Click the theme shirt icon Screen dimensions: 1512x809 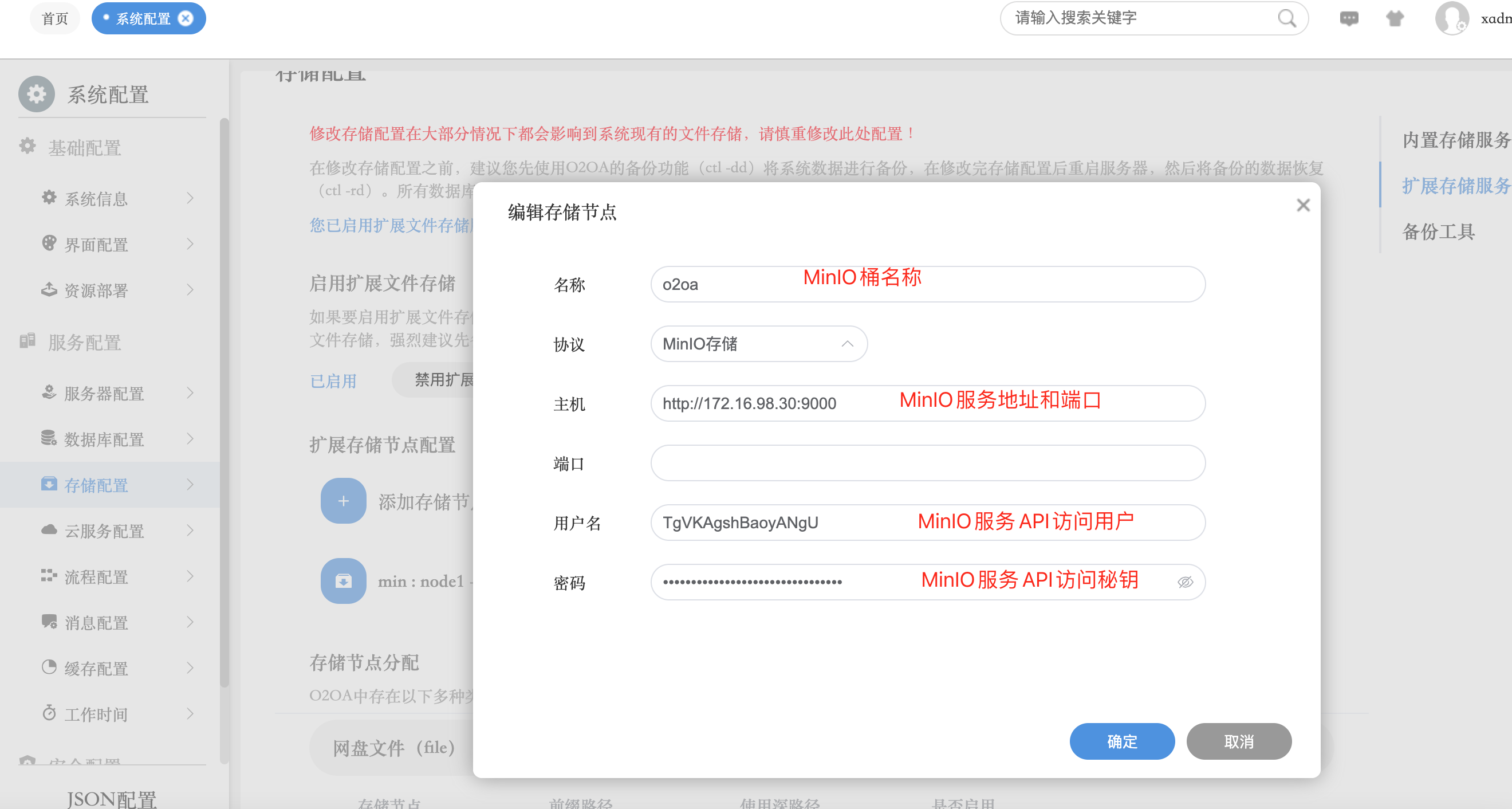pyautogui.click(x=1395, y=19)
